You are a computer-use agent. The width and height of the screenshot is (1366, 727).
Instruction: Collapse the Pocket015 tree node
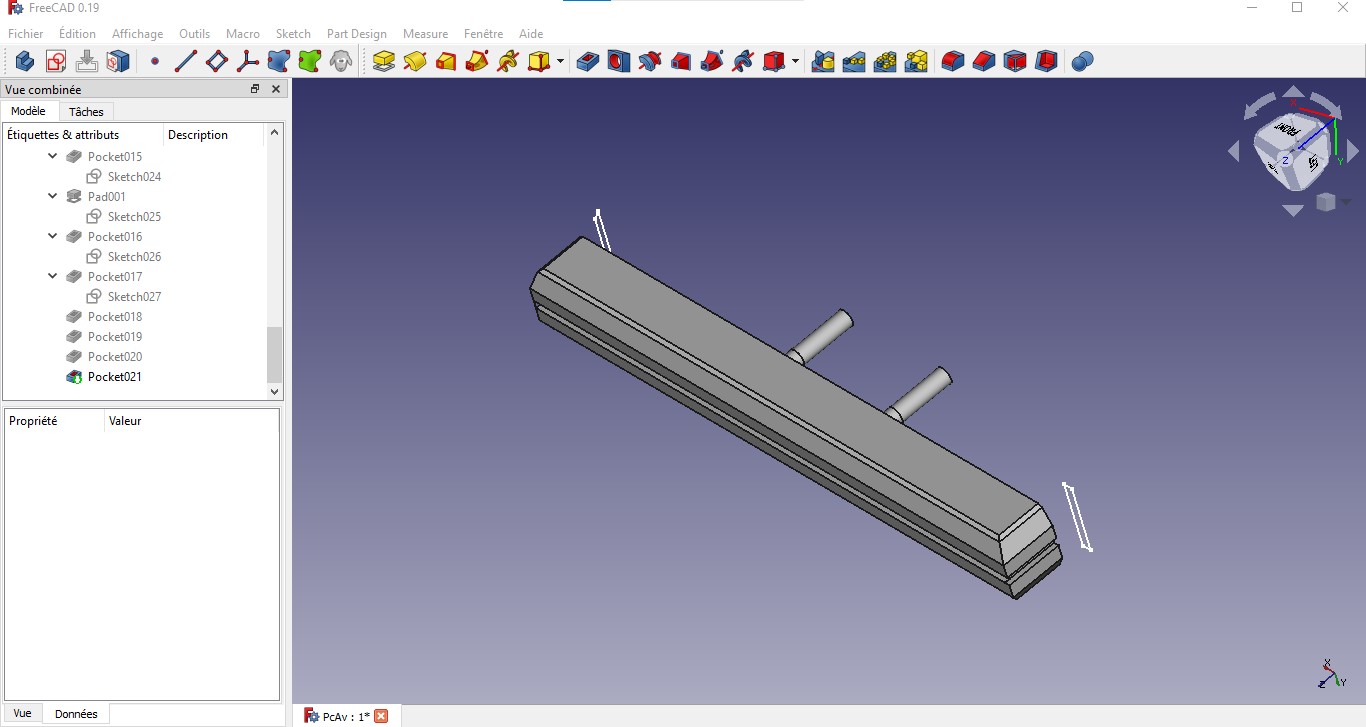(53, 156)
